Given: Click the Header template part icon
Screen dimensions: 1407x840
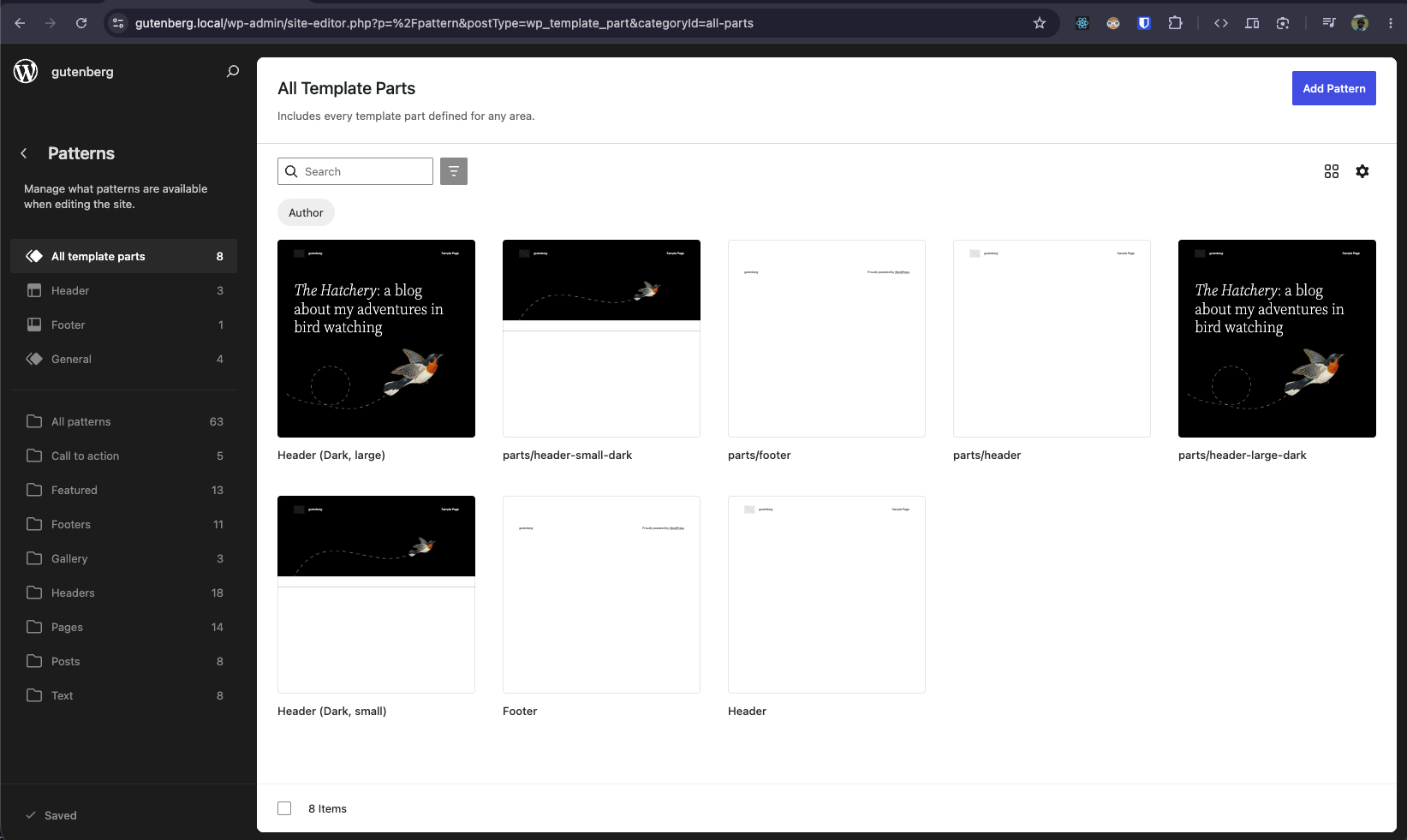Looking at the screenshot, I should [x=34, y=290].
